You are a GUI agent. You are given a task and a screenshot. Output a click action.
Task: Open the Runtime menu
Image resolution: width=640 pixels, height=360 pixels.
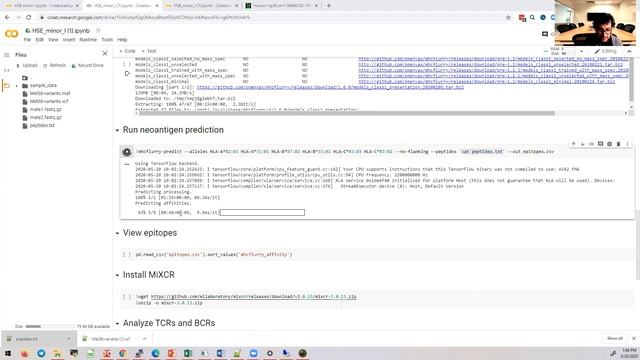click(x=88, y=40)
